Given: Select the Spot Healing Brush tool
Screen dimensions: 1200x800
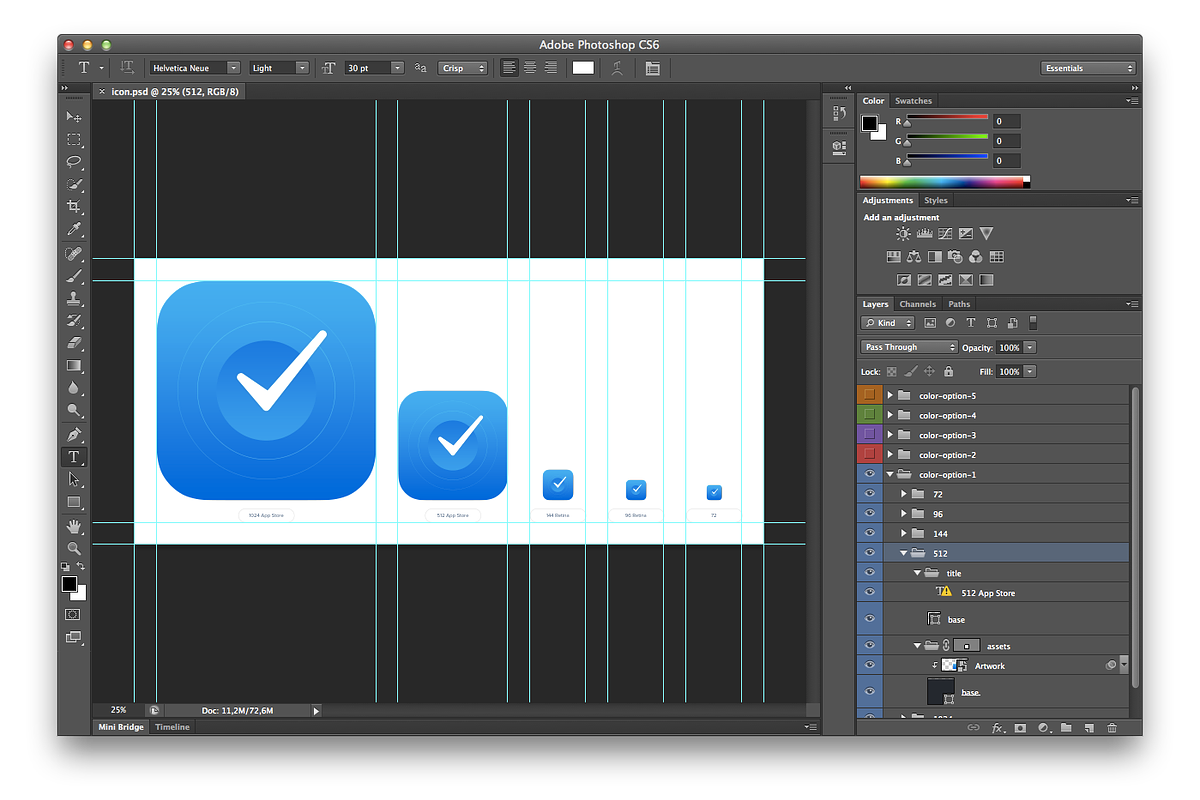Looking at the screenshot, I should tap(74, 254).
